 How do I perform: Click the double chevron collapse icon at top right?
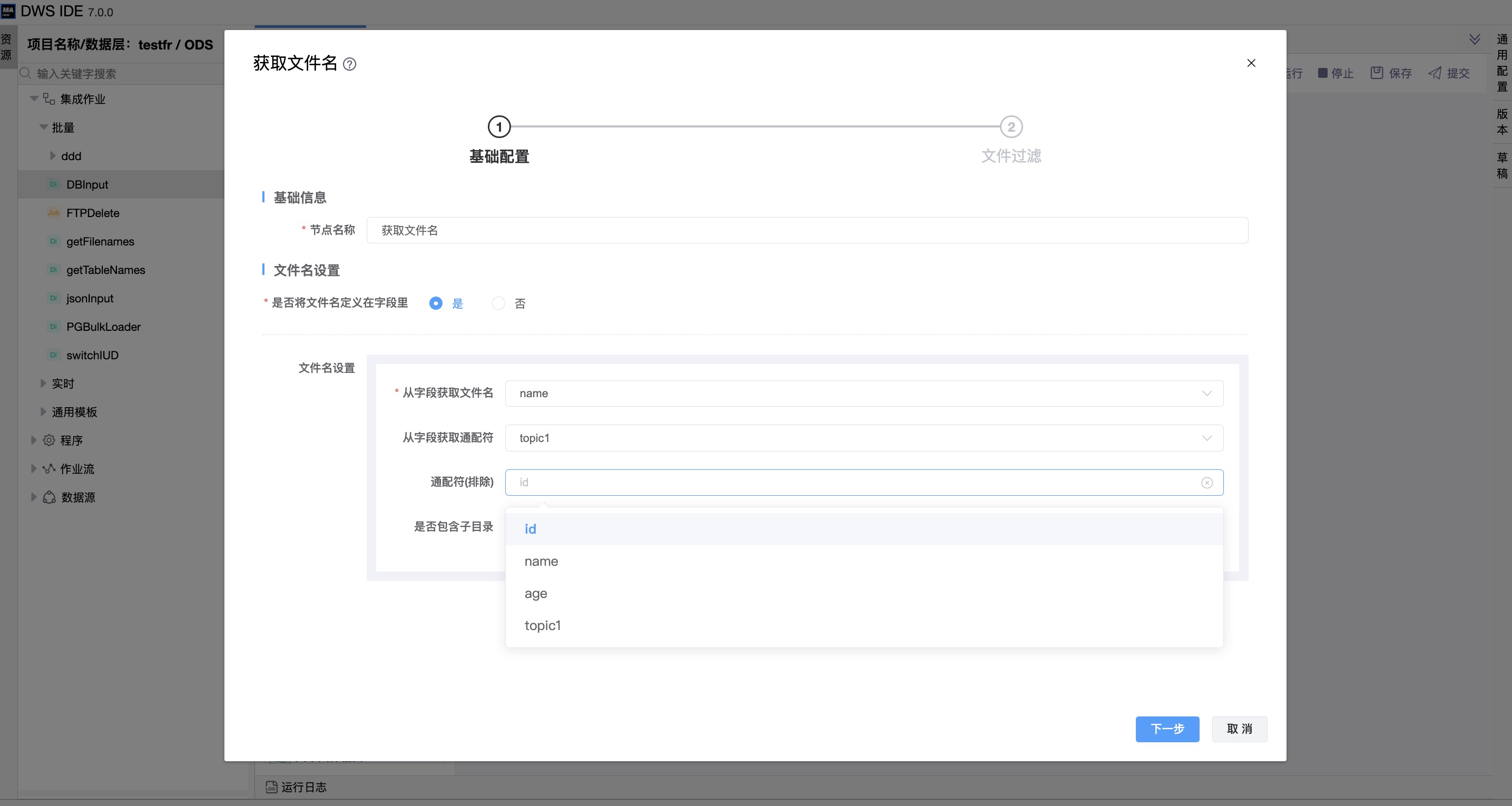[1474, 40]
